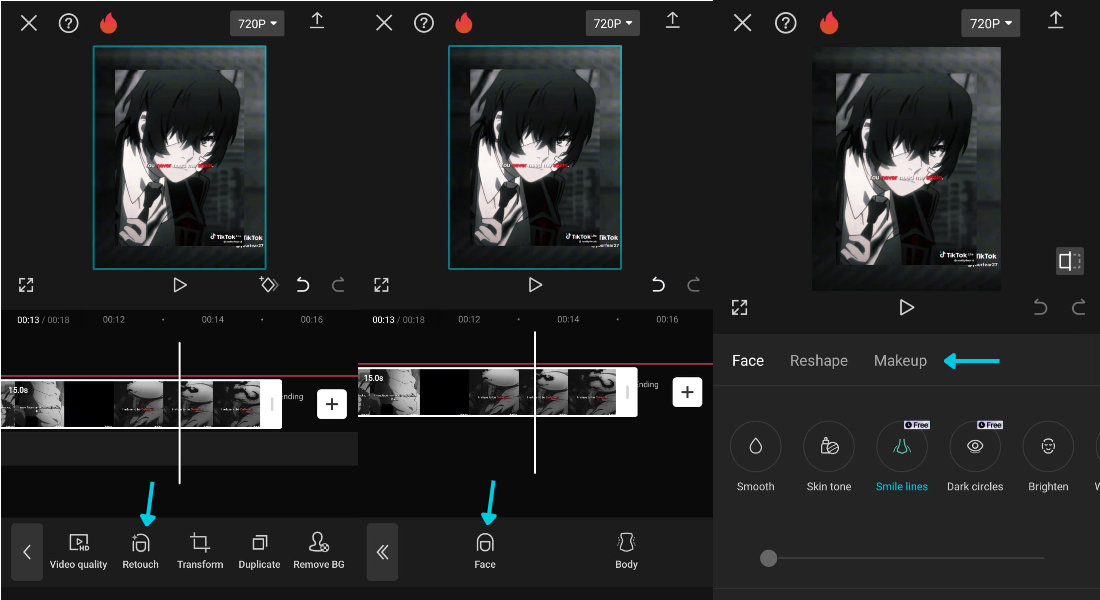Open the Transform tool

pos(200,552)
